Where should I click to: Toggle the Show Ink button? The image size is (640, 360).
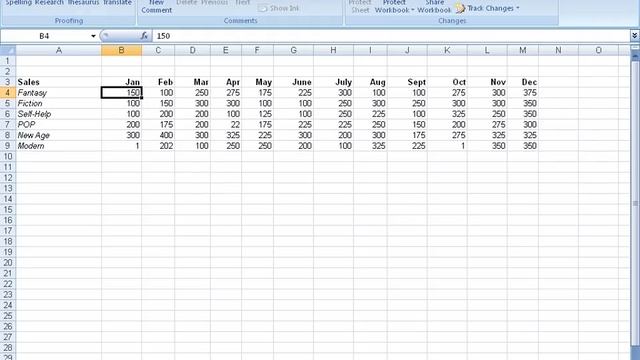pyautogui.click(x=279, y=8)
